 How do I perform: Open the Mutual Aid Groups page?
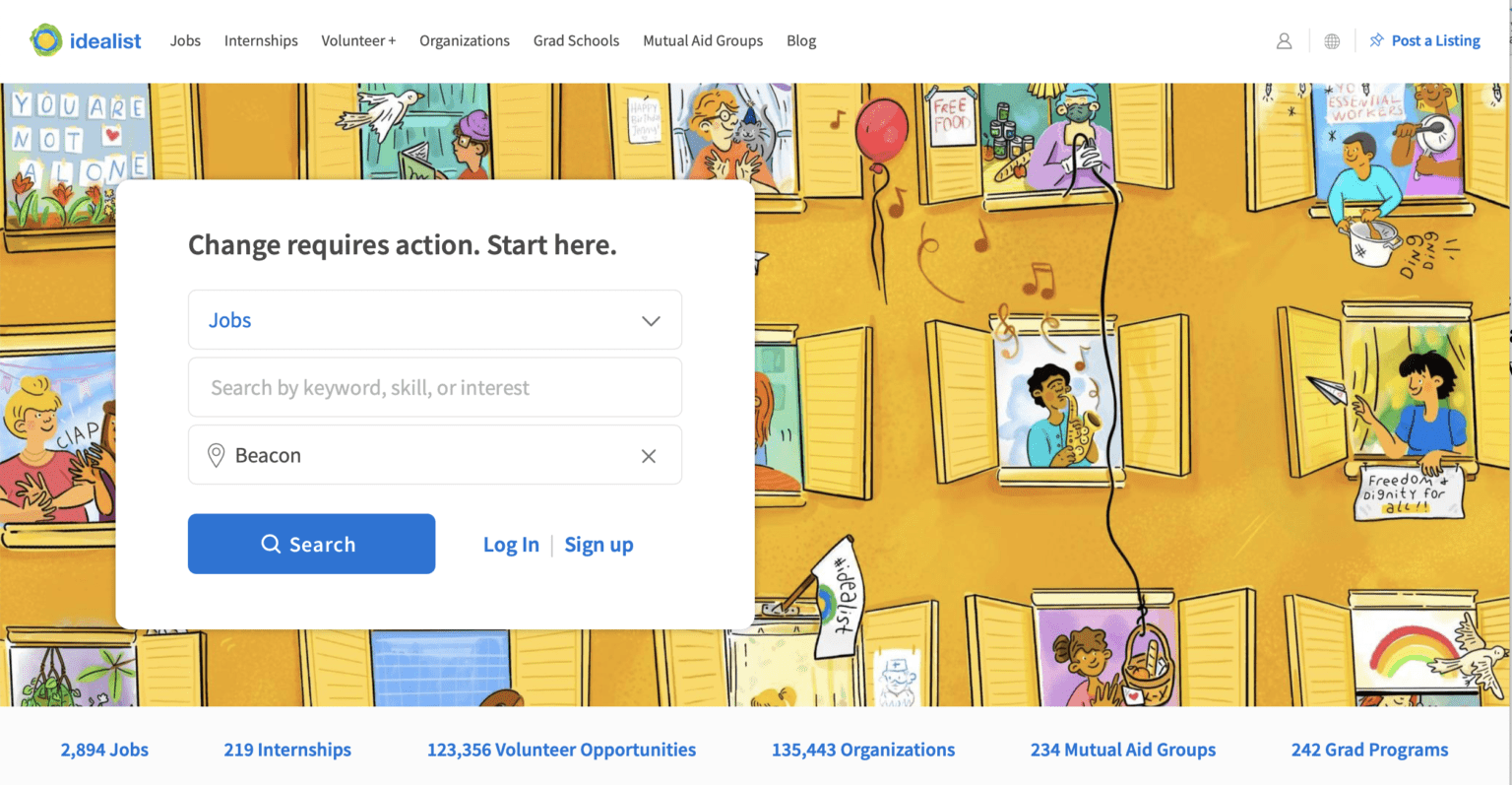coord(702,40)
